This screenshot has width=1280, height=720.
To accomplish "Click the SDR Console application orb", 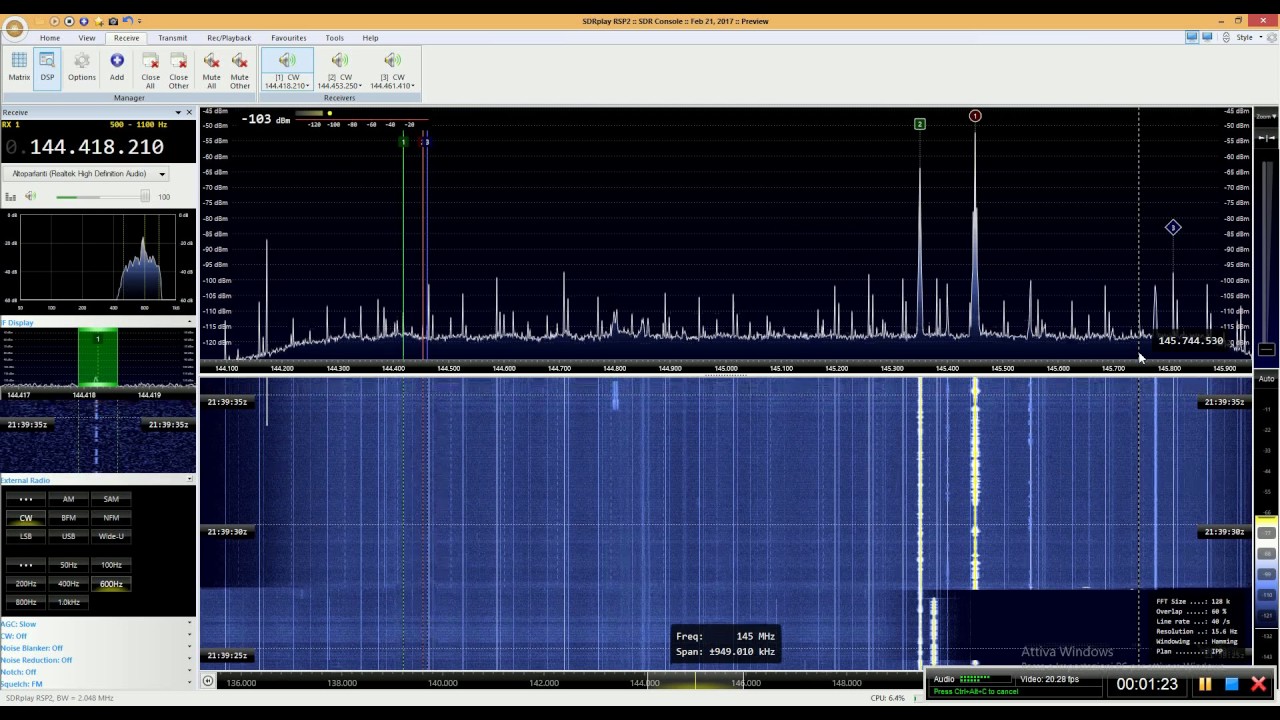I will tap(15, 29).
